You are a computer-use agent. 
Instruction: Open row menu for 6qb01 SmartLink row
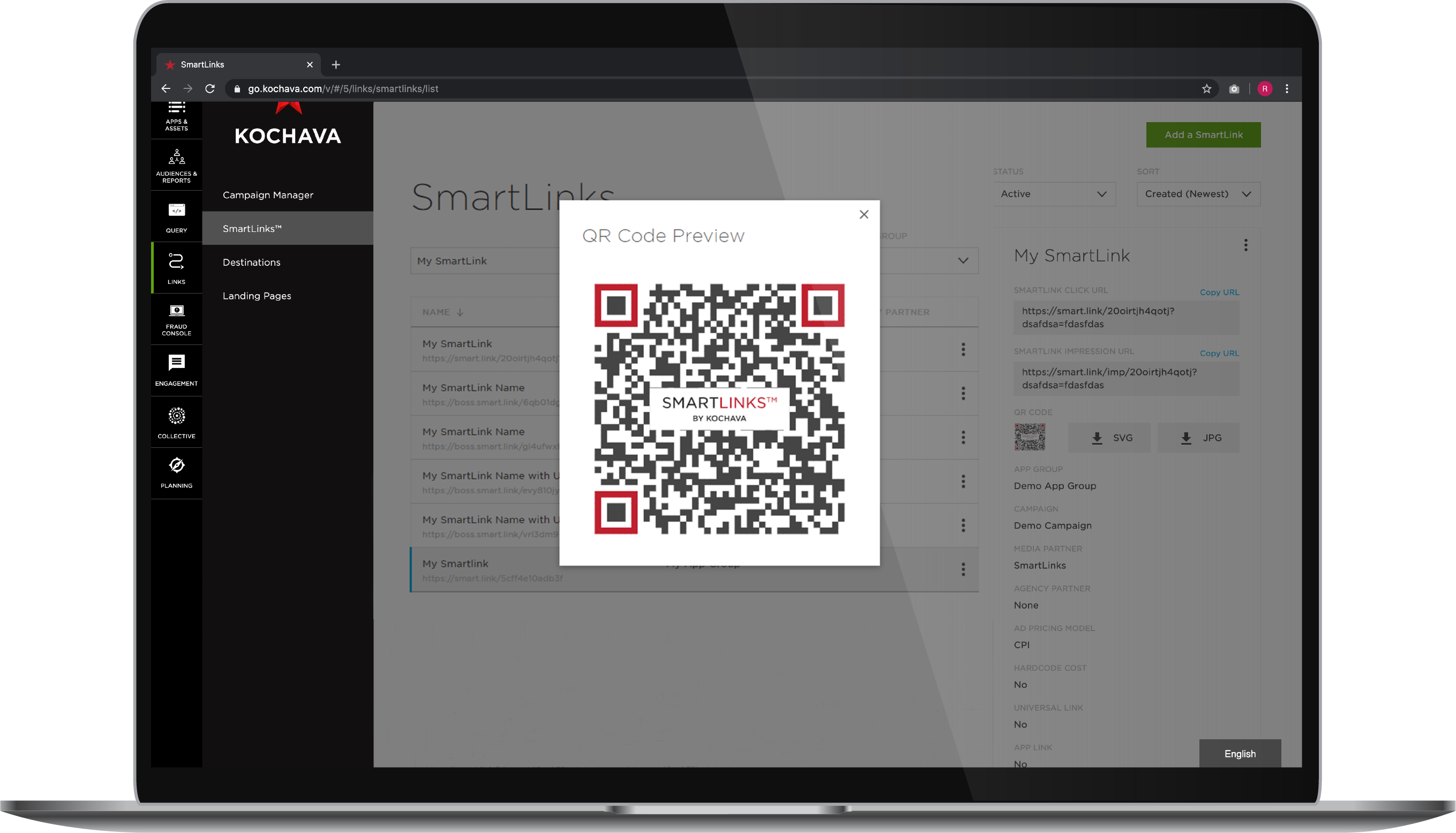pos(963,394)
